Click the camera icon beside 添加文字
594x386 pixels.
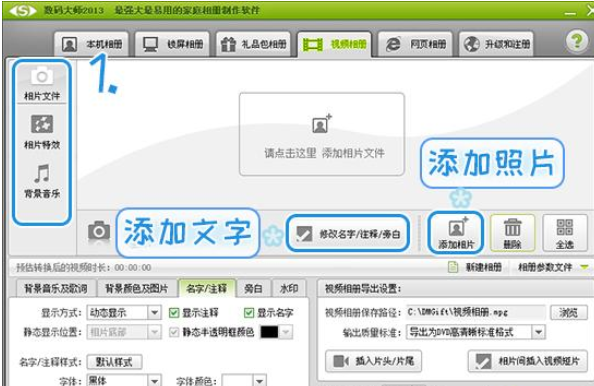tap(99, 231)
